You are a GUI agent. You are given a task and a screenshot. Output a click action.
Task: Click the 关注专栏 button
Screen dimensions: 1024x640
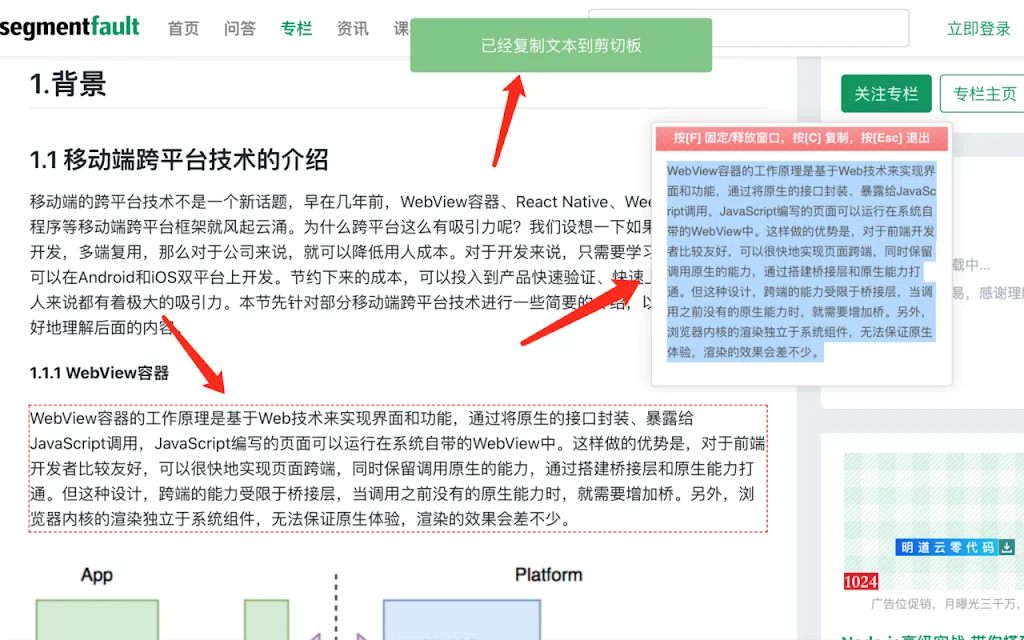pyautogui.click(x=886, y=94)
